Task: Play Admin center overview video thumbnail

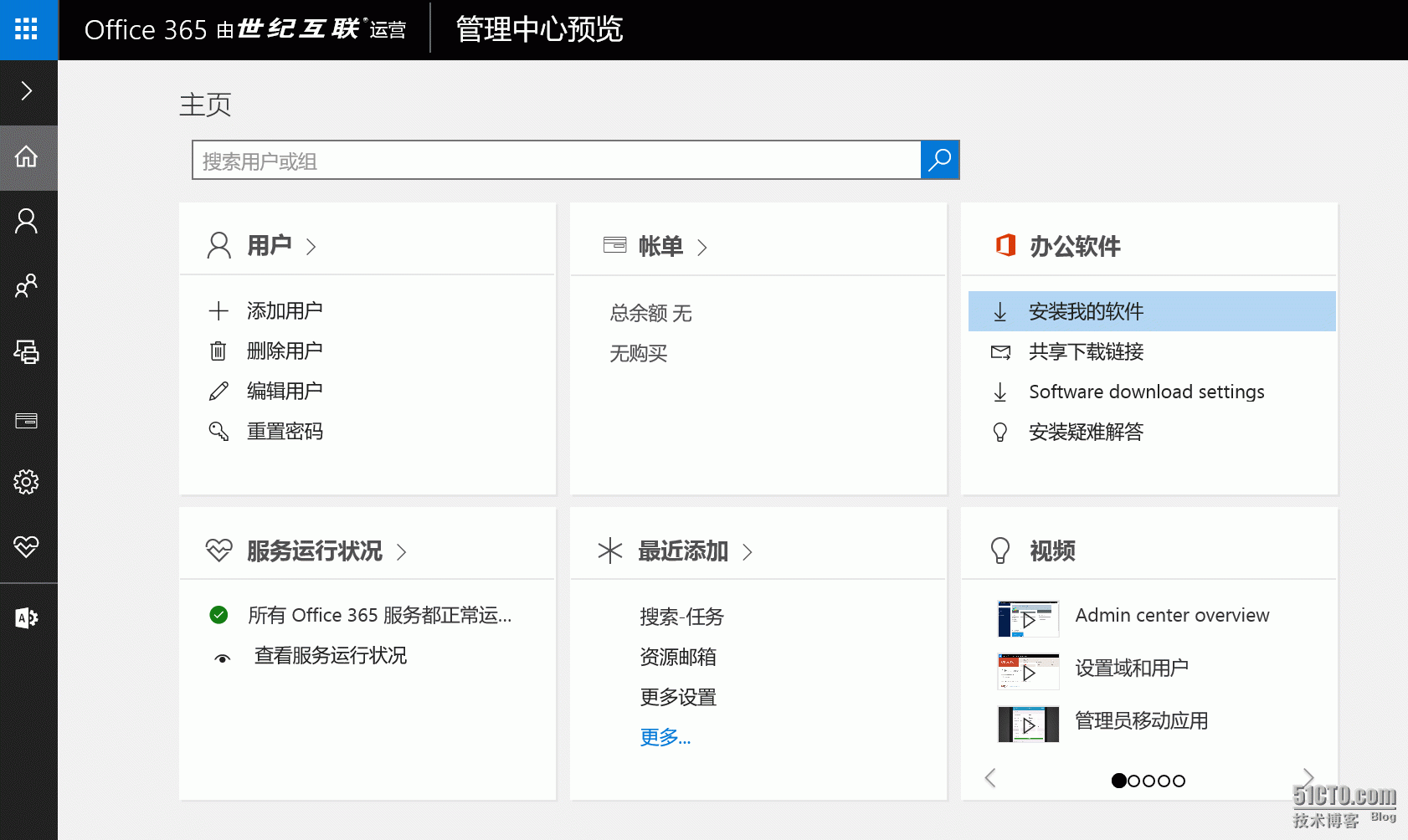Action: [x=1028, y=619]
